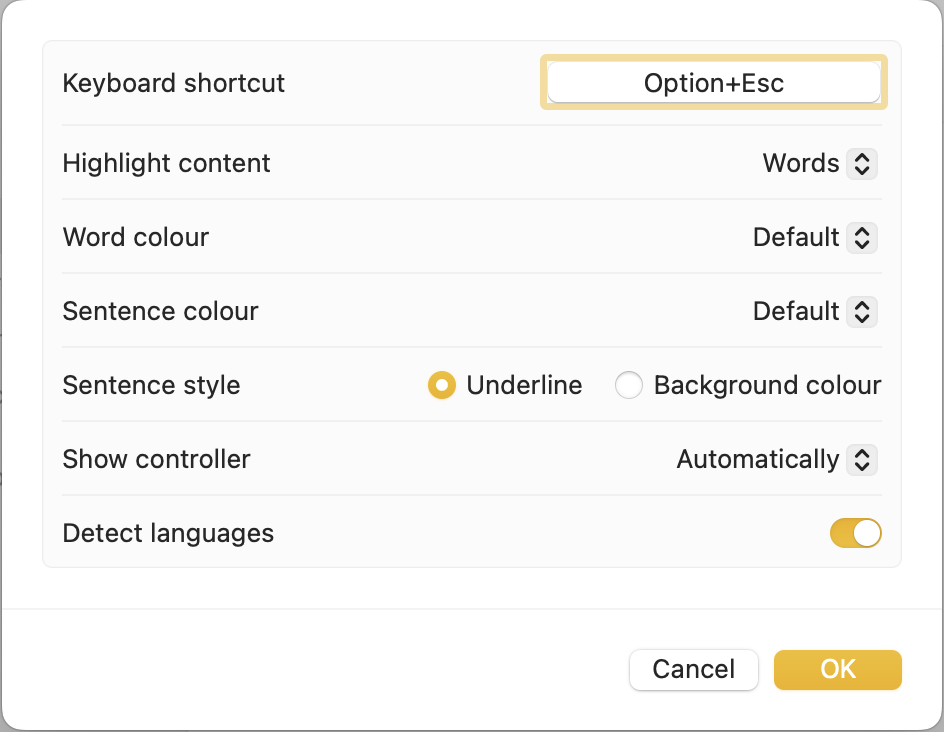Click the Option+Esc keyboard shortcut field
The width and height of the screenshot is (944, 732).
pyautogui.click(x=714, y=83)
